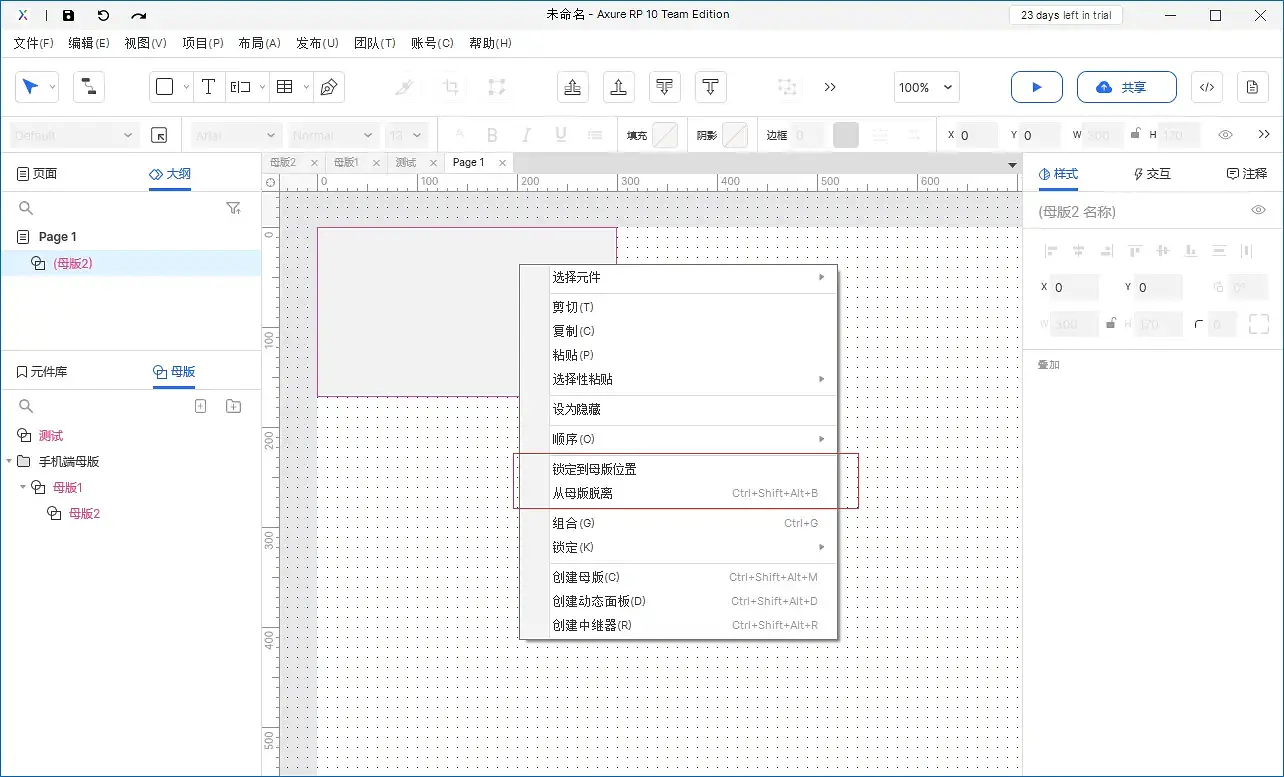Select the Rectangle shape tool
The width and height of the screenshot is (1284, 777).
(167, 87)
